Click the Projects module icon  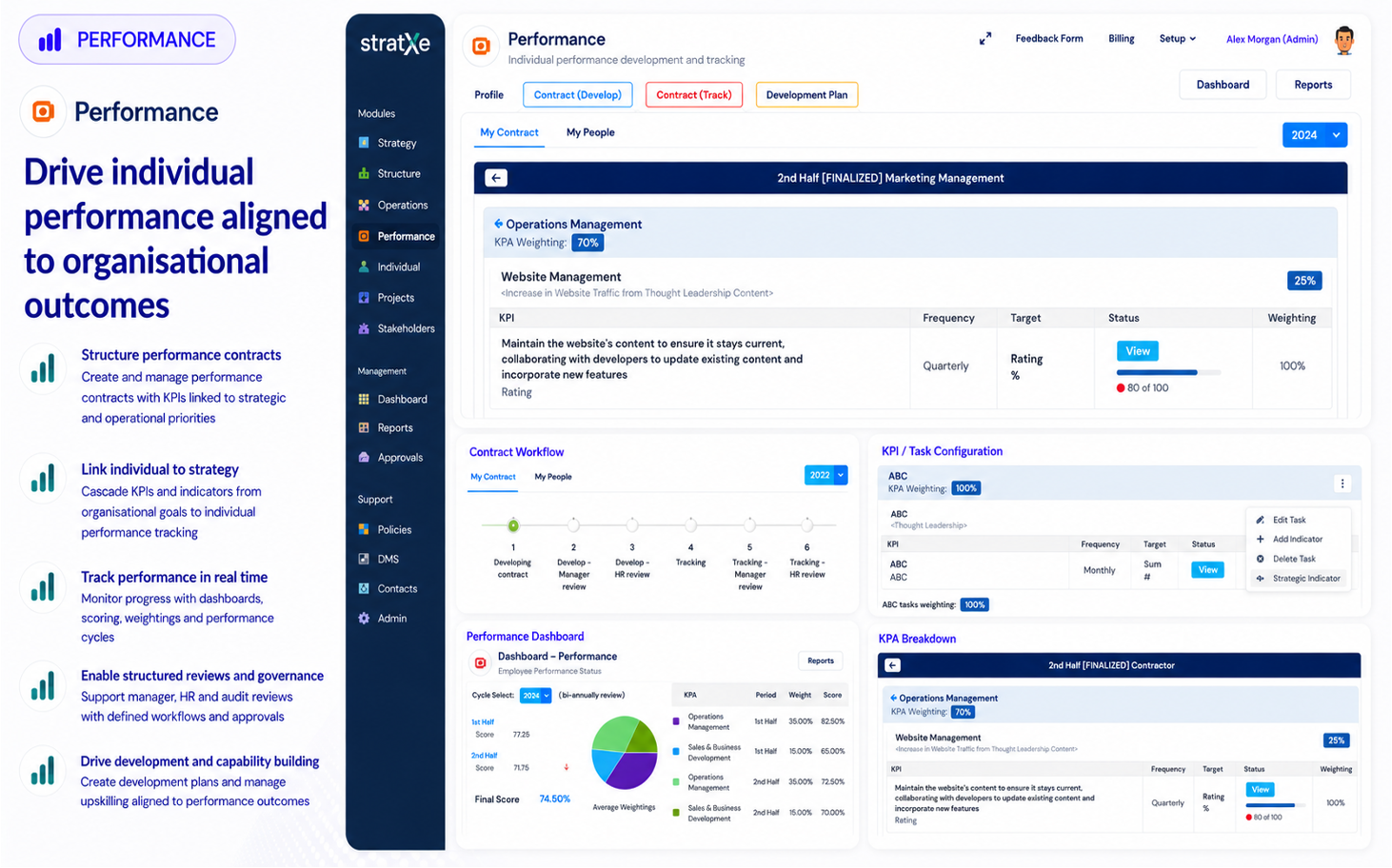(x=364, y=298)
